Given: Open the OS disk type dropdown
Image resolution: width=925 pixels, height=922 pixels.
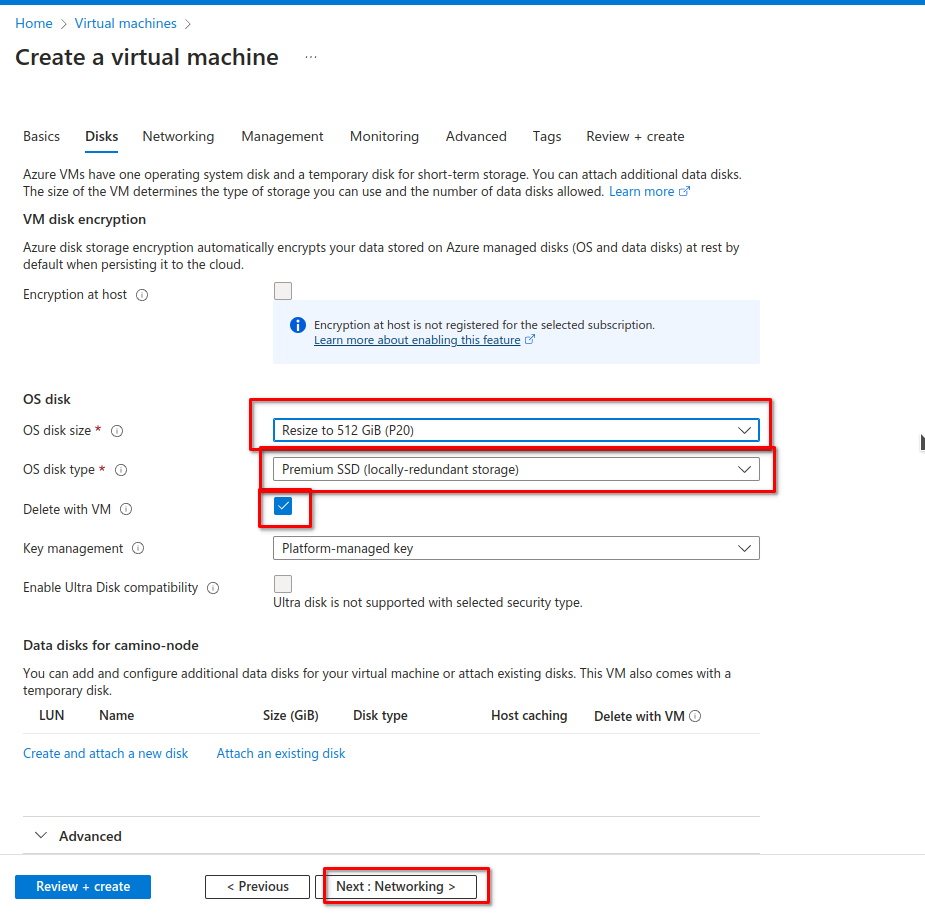Looking at the screenshot, I should tap(515, 469).
